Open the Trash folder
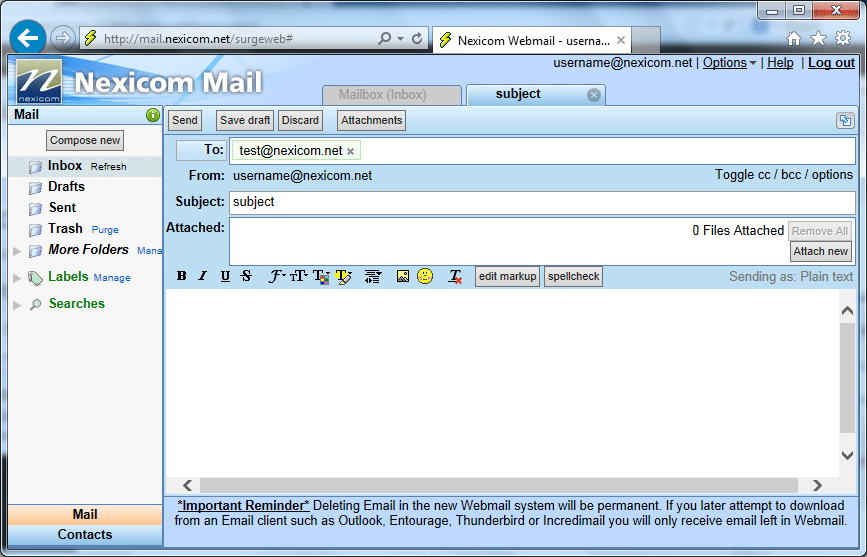The image size is (867, 557). 65,228
